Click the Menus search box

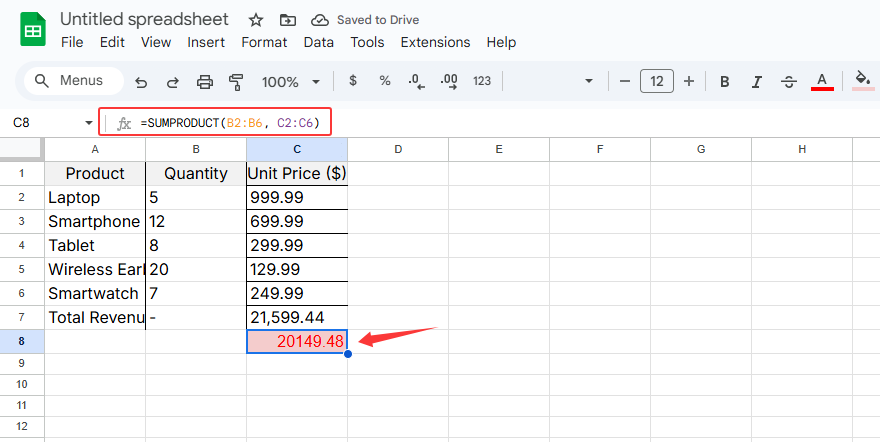72,81
